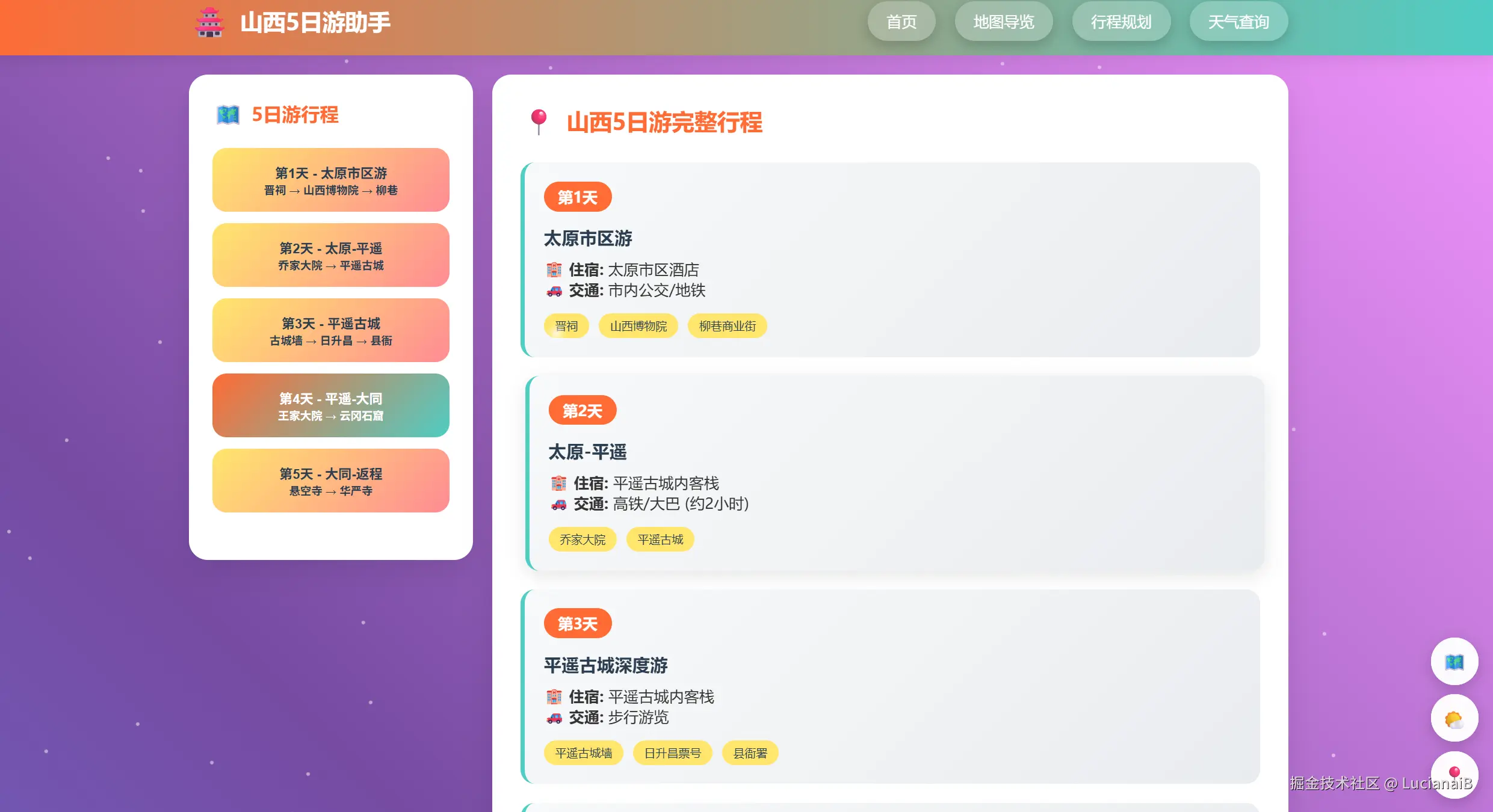The width and height of the screenshot is (1493, 812).
Task: Select 第1天 - 太原市区游 itinerary card
Action: 330,180
